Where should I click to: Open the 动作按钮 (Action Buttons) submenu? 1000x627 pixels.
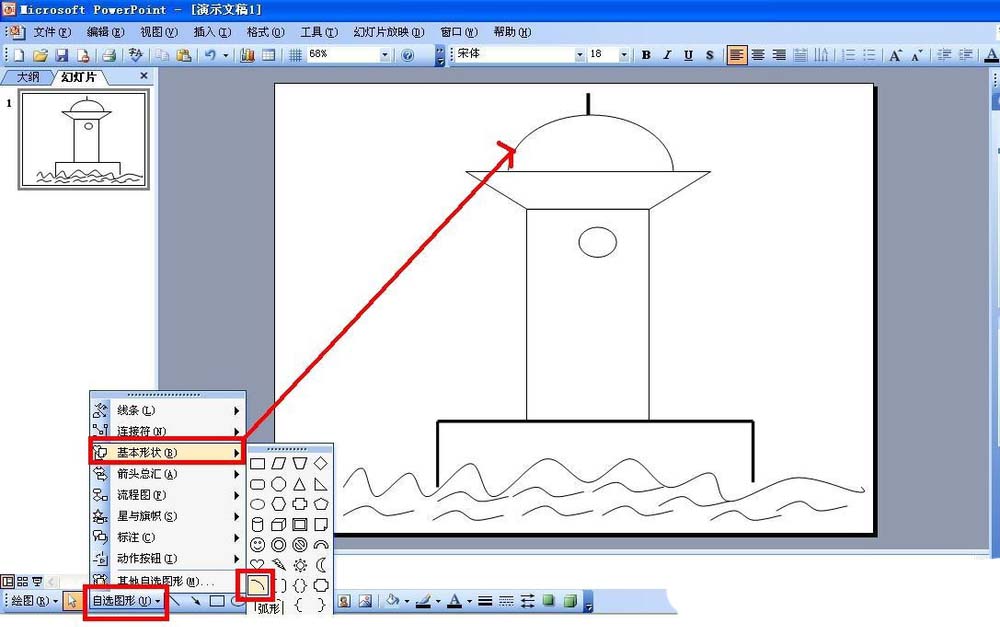tap(168, 558)
